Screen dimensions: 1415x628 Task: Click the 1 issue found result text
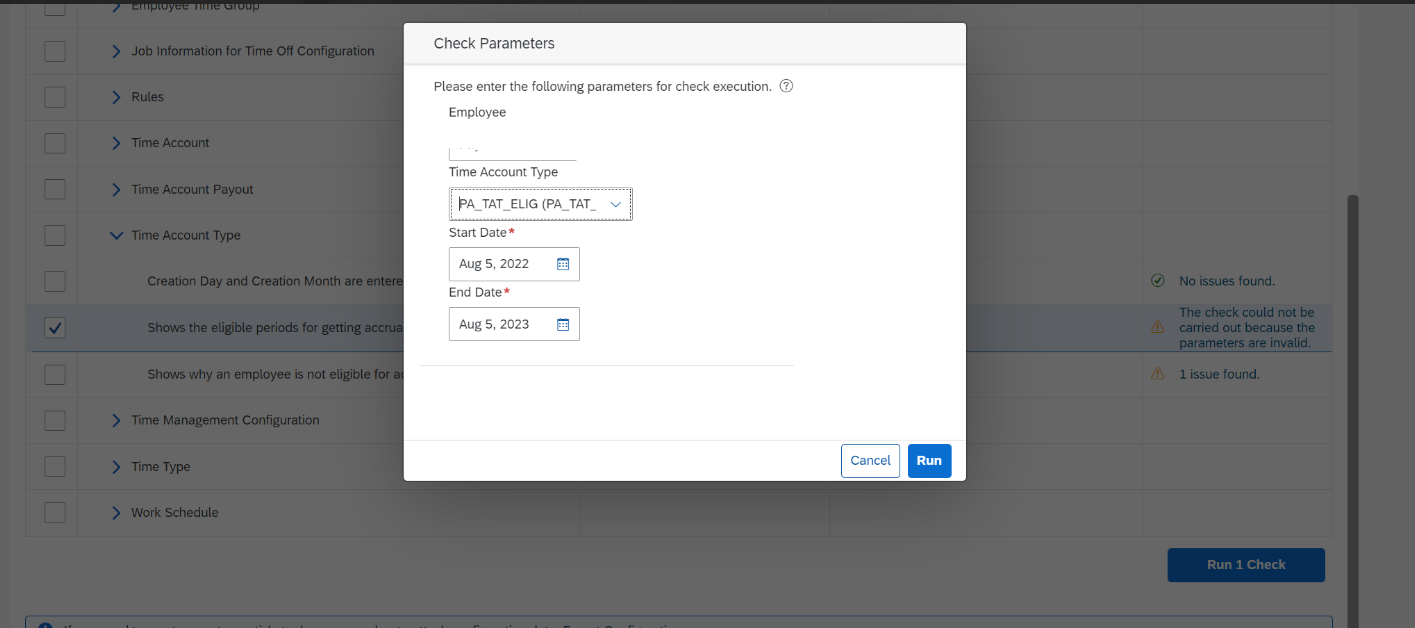[x=1219, y=374]
